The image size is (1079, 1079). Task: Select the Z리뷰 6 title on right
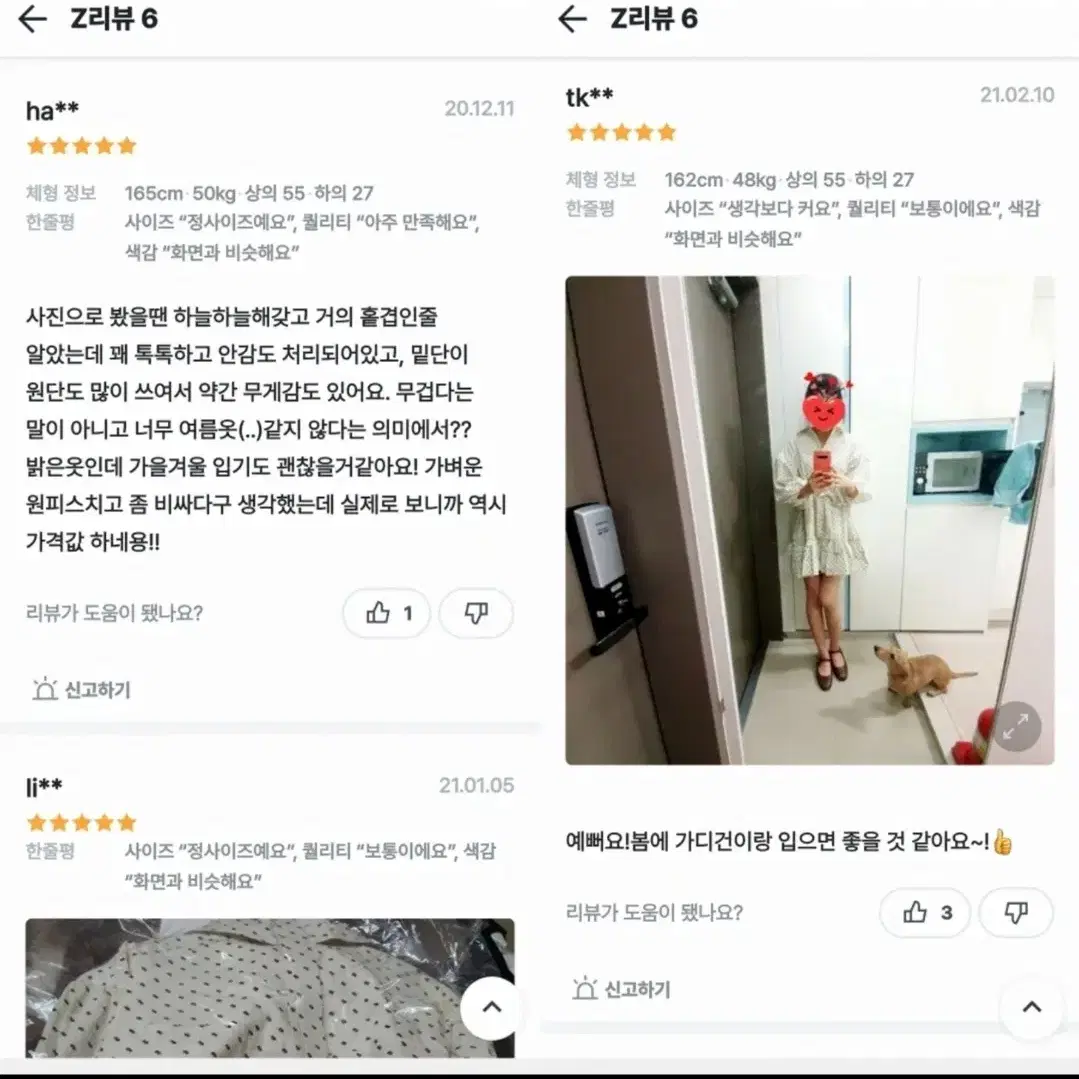click(654, 19)
